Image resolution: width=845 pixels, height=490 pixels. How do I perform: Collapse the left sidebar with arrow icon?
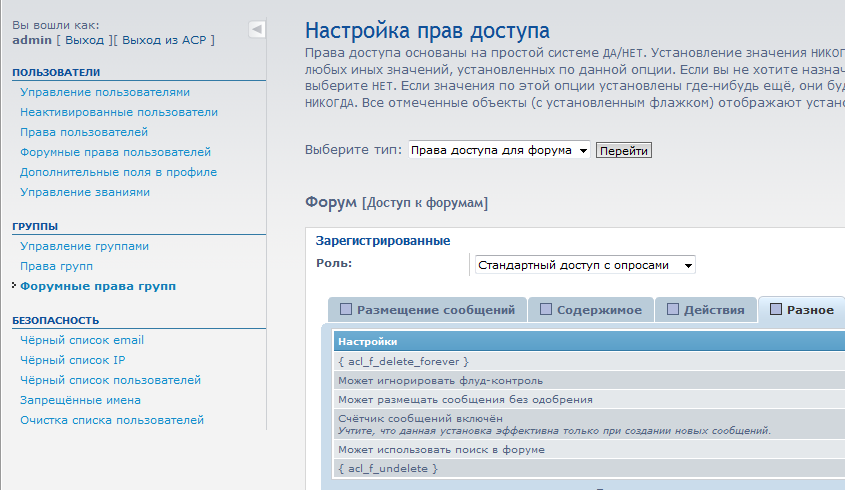[257, 30]
